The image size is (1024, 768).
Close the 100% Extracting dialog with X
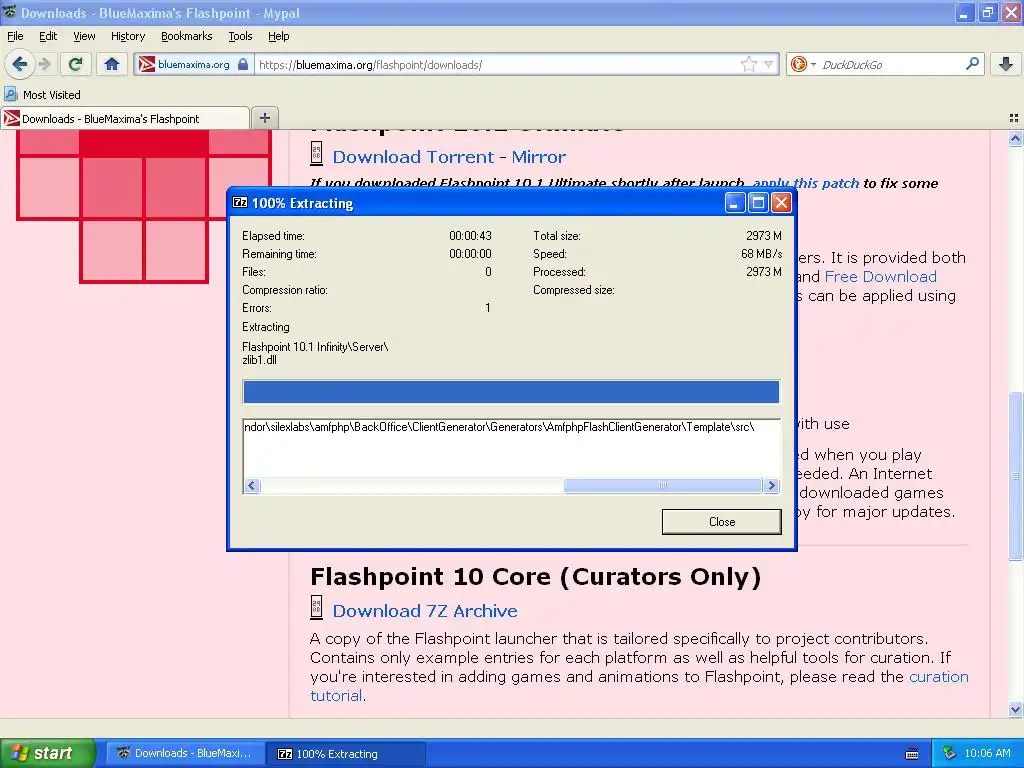781,202
